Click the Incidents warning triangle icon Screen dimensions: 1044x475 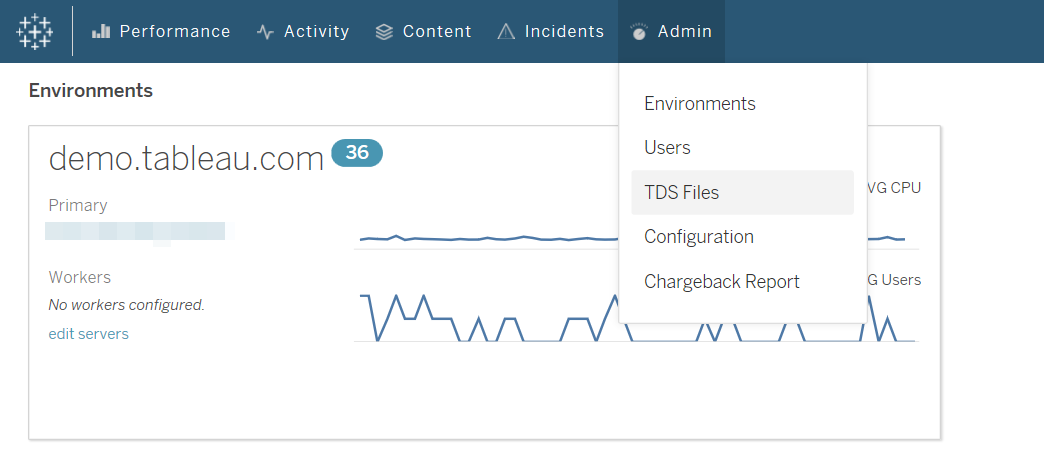tap(506, 32)
